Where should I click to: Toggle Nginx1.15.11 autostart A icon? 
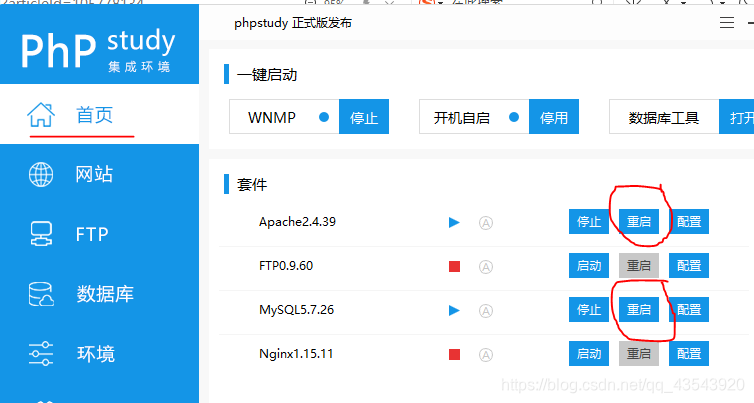[486, 355]
